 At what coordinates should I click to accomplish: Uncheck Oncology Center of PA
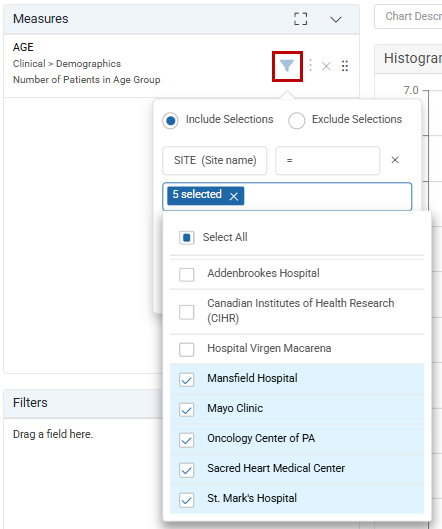click(x=187, y=439)
